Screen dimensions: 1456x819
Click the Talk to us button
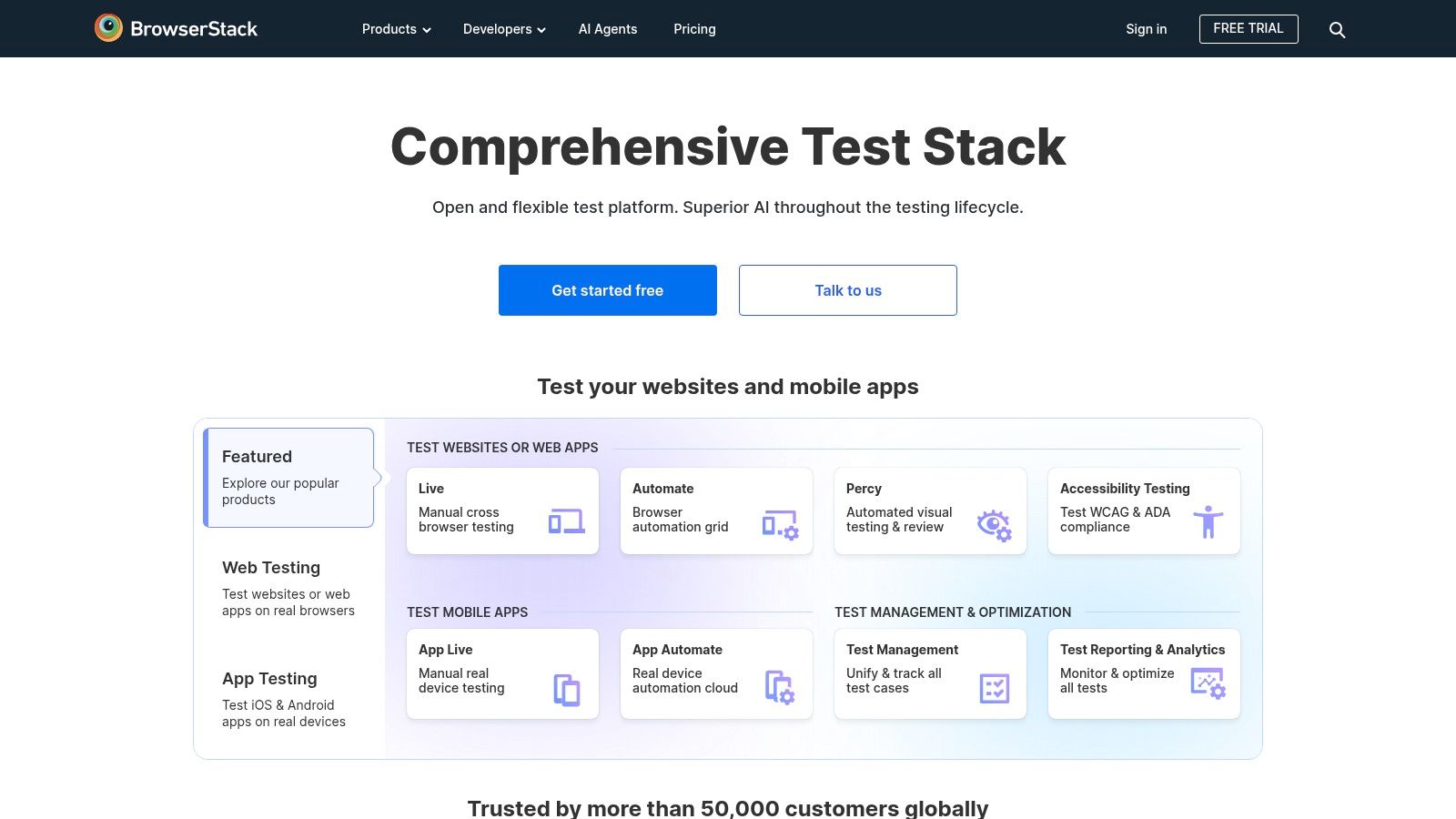[x=847, y=289]
